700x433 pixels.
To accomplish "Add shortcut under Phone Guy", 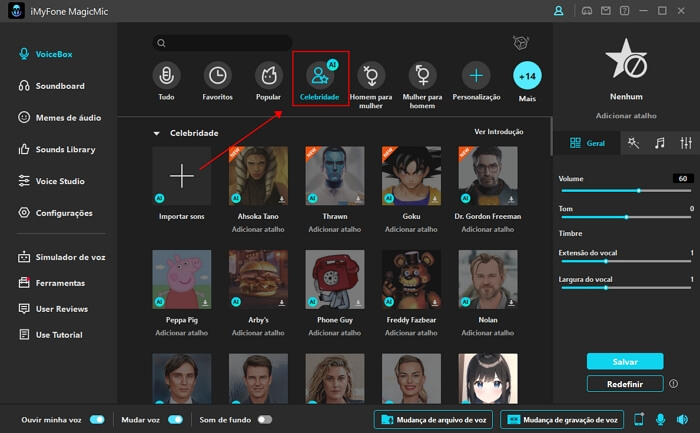I will coord(335,333).
